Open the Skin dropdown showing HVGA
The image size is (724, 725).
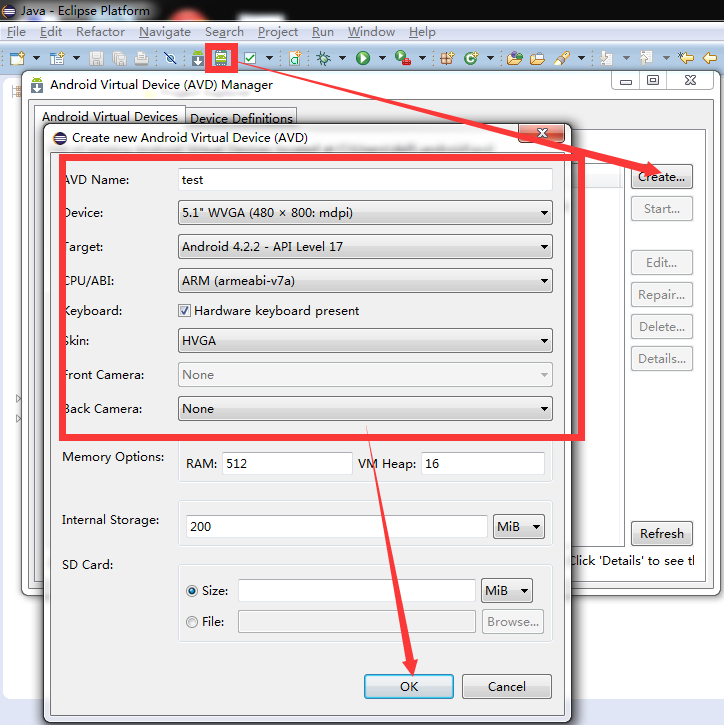click(x=365, y=341)
